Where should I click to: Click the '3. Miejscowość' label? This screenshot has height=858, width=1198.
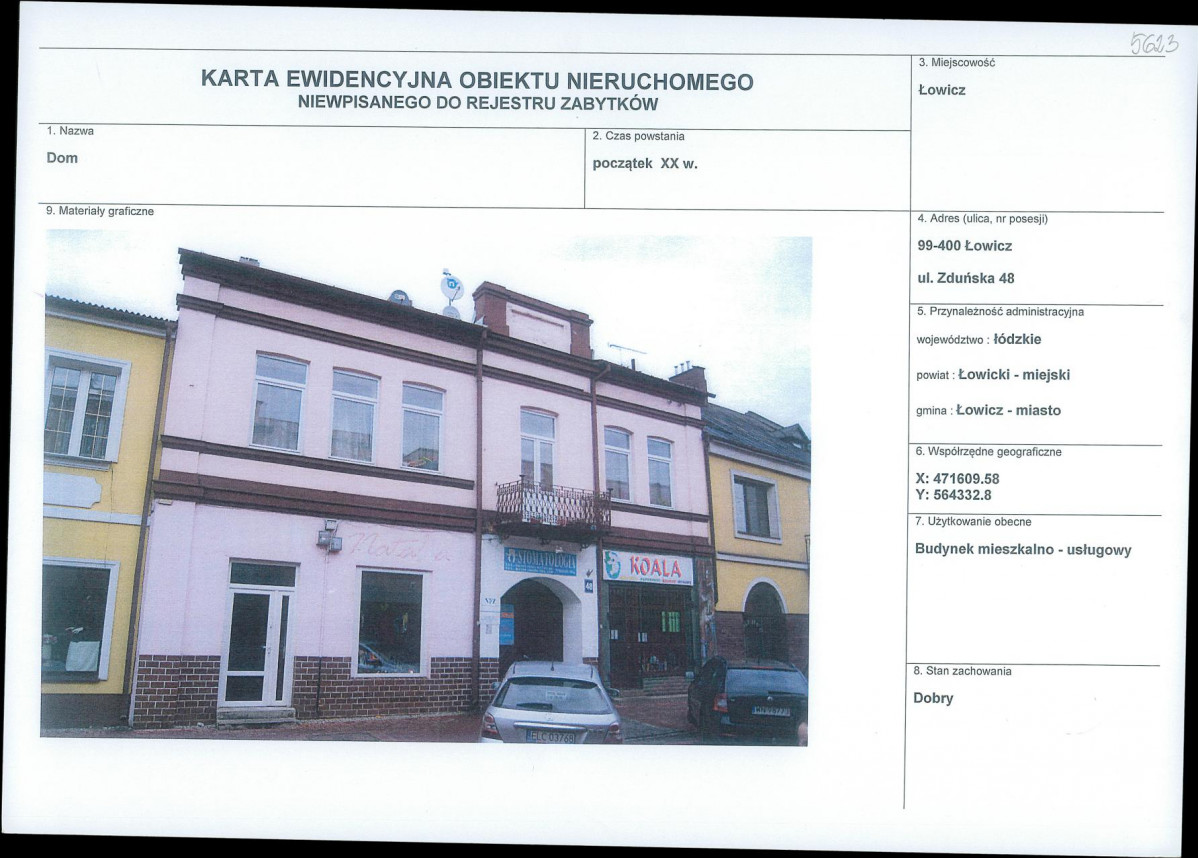(x=957, y=63)
